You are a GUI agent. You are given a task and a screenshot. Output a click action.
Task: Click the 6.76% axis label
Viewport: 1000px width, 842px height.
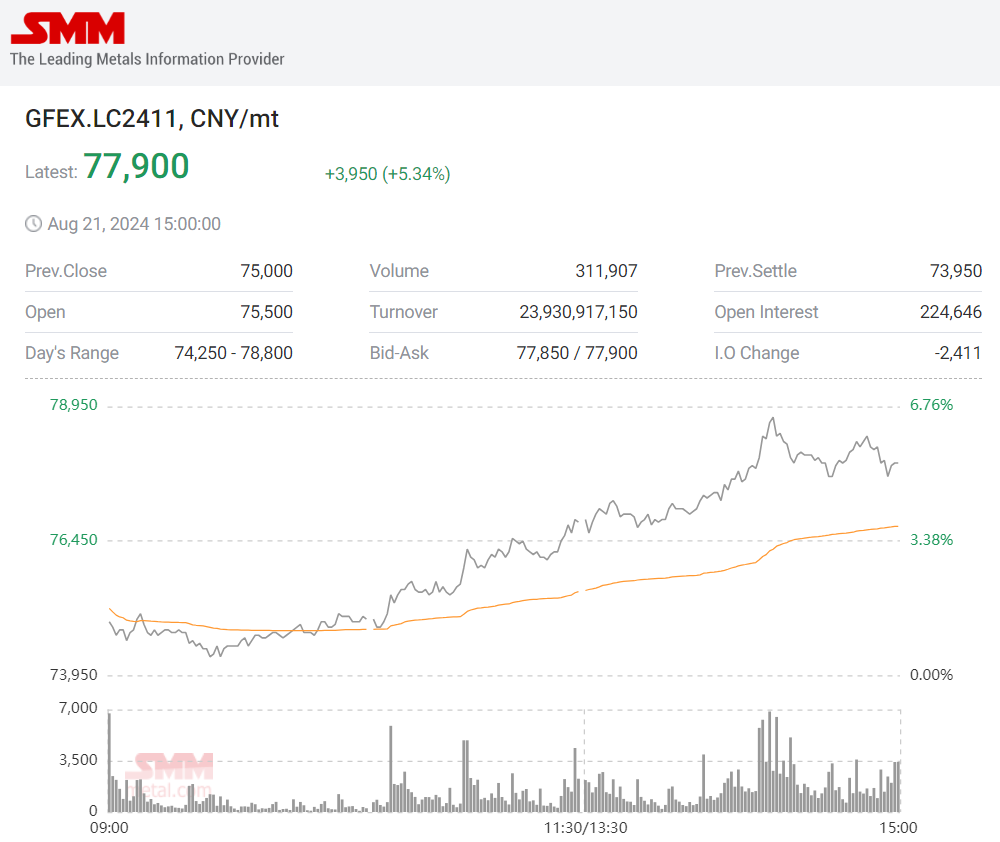(x=931, y=405)
